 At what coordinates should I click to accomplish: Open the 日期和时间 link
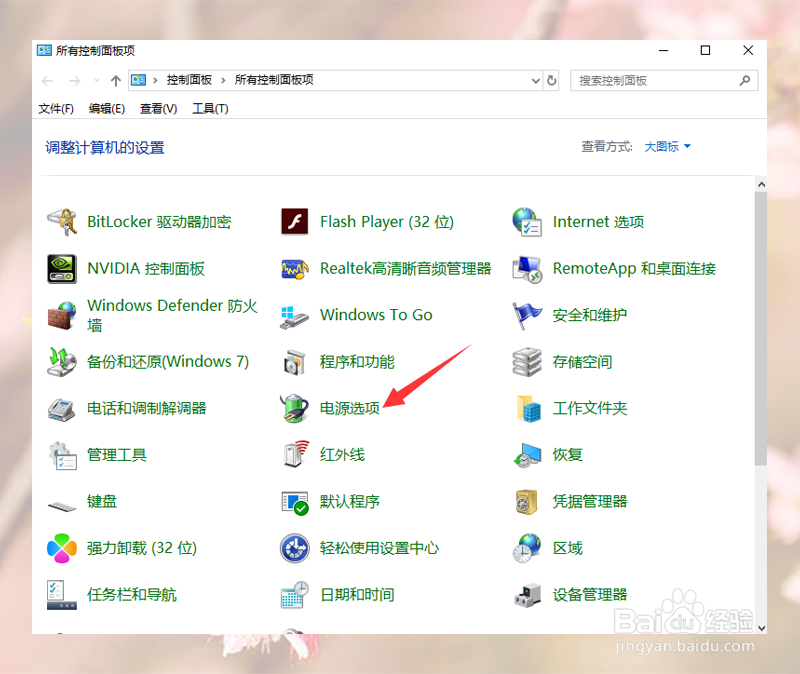pyautogui.click(x=357, y=595)
